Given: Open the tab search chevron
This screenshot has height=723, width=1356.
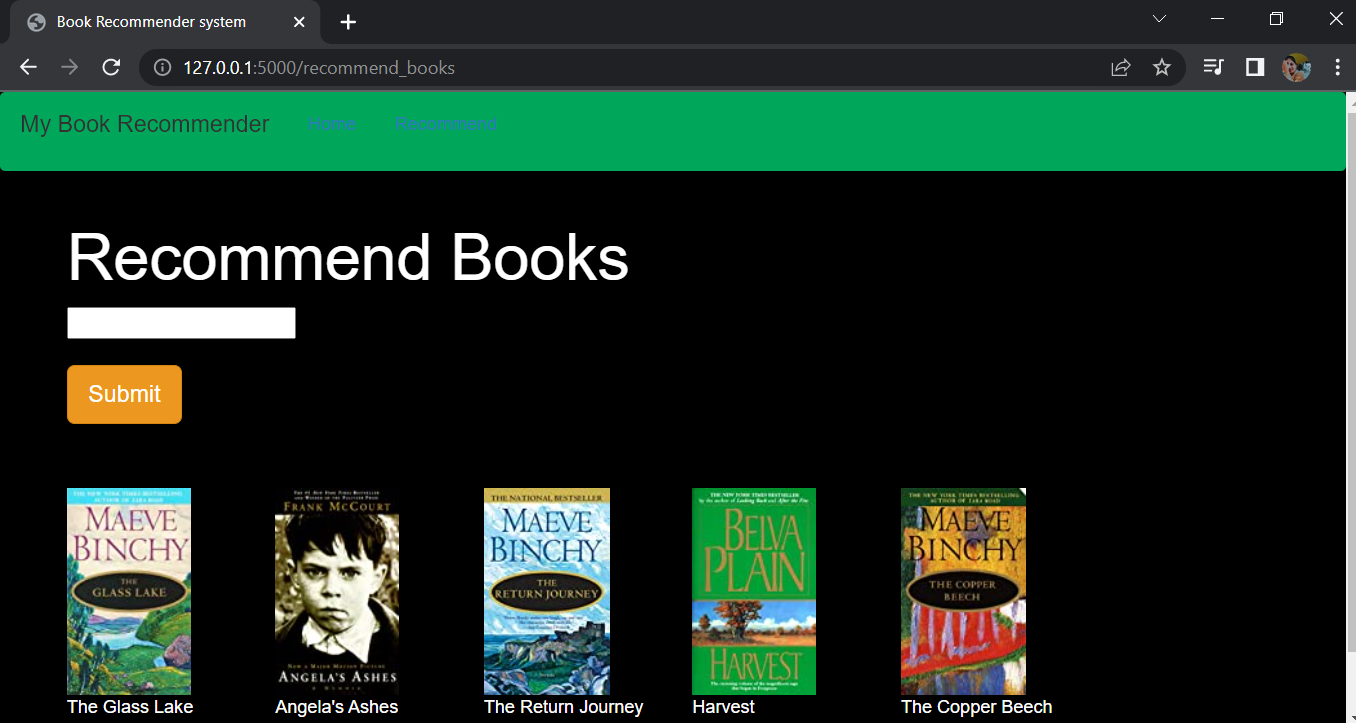Looking at the screenshot, I should pos(1159,18).
